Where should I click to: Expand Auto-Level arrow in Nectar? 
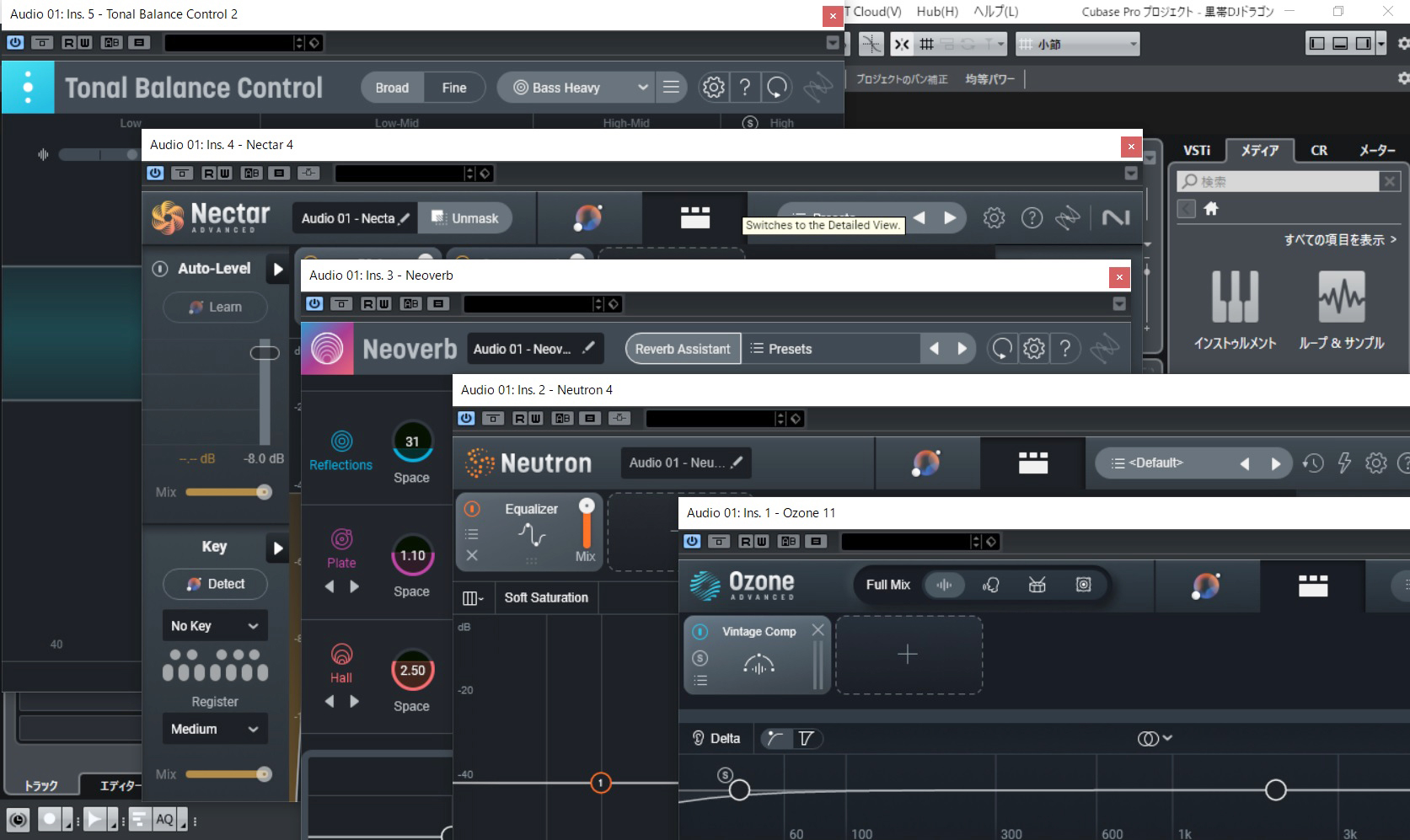pos(277,270)
